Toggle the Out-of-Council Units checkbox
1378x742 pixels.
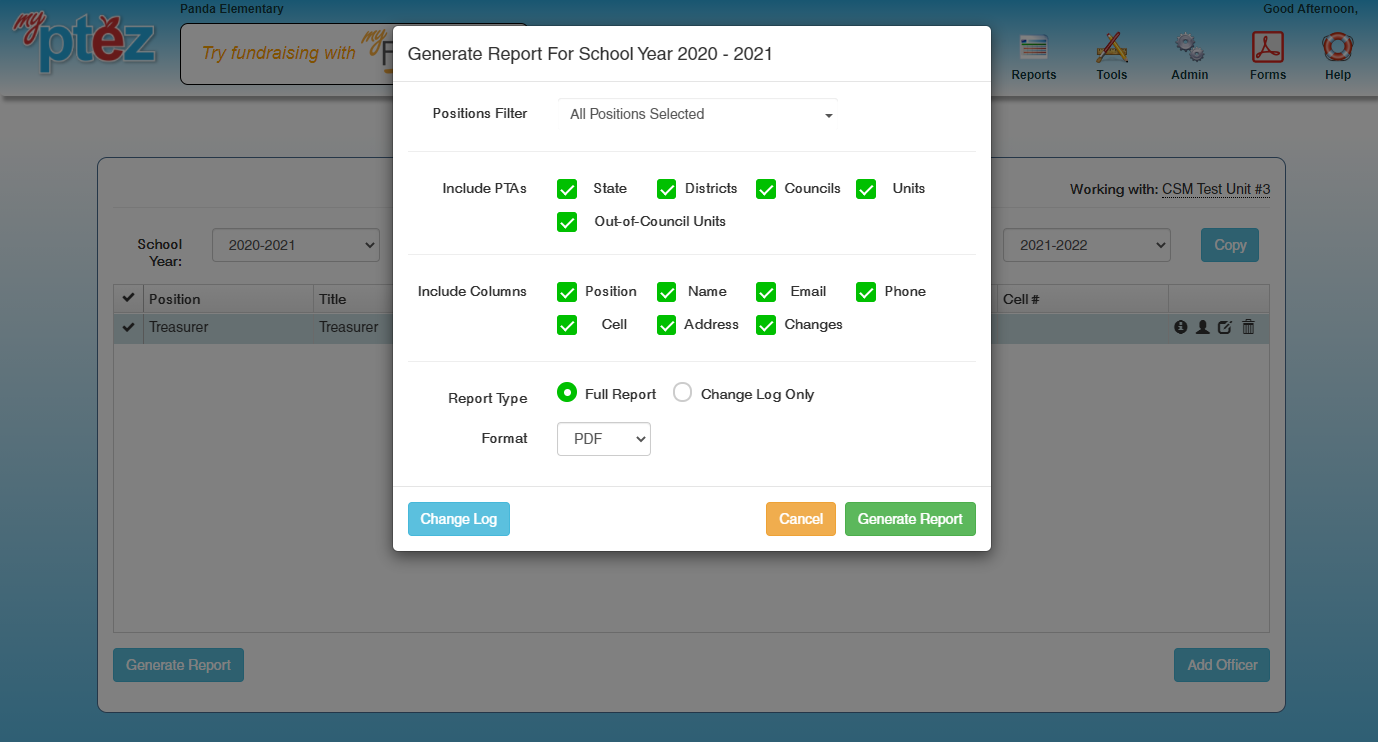(567, 222)
